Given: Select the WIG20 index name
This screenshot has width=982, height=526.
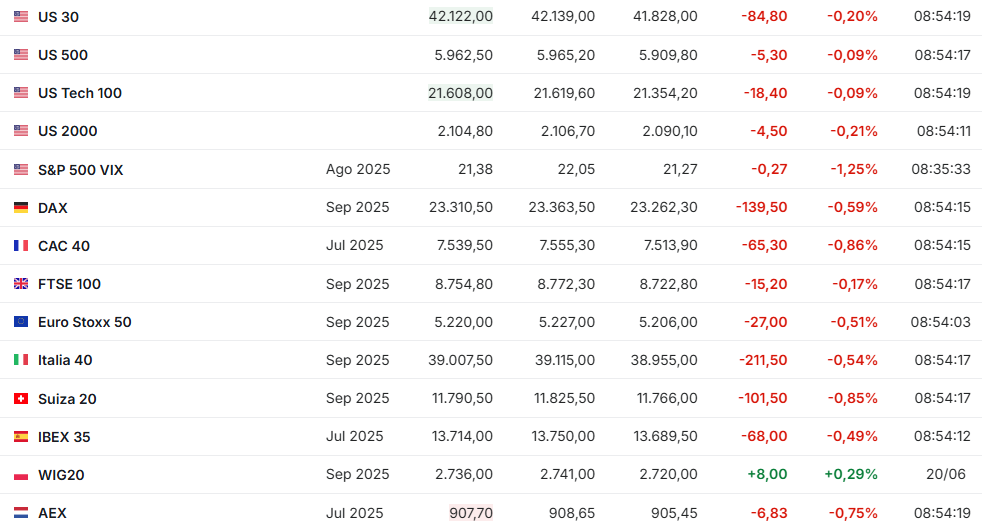Looking at the screenshot, I should click(61, 475).
